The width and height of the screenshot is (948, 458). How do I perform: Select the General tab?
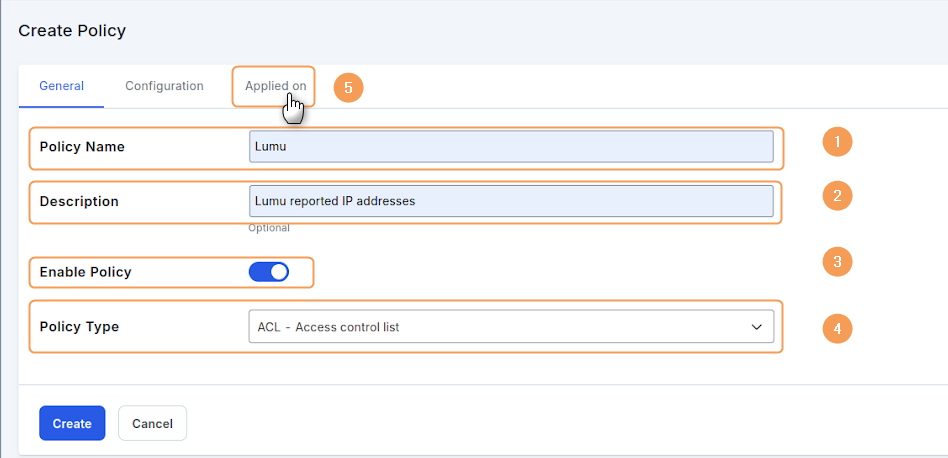coord(61,86)
